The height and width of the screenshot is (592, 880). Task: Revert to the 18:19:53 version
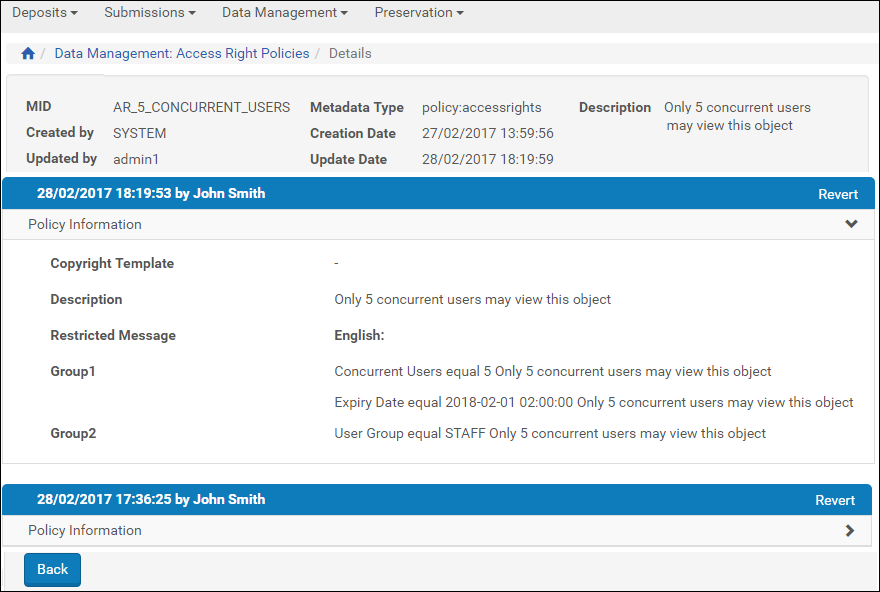(837, 194)
